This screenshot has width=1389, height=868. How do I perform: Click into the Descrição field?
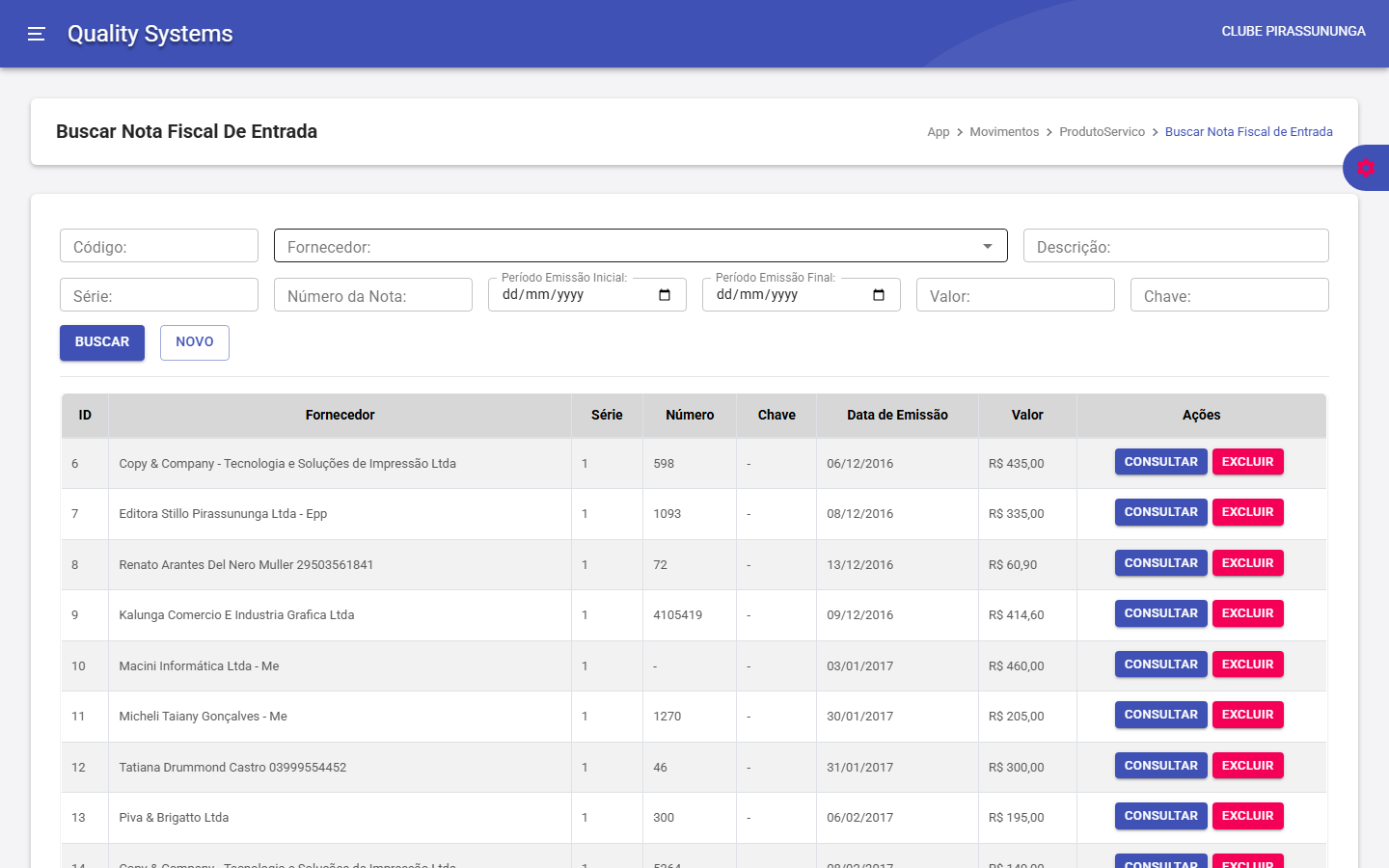(x=1175, y=246)
